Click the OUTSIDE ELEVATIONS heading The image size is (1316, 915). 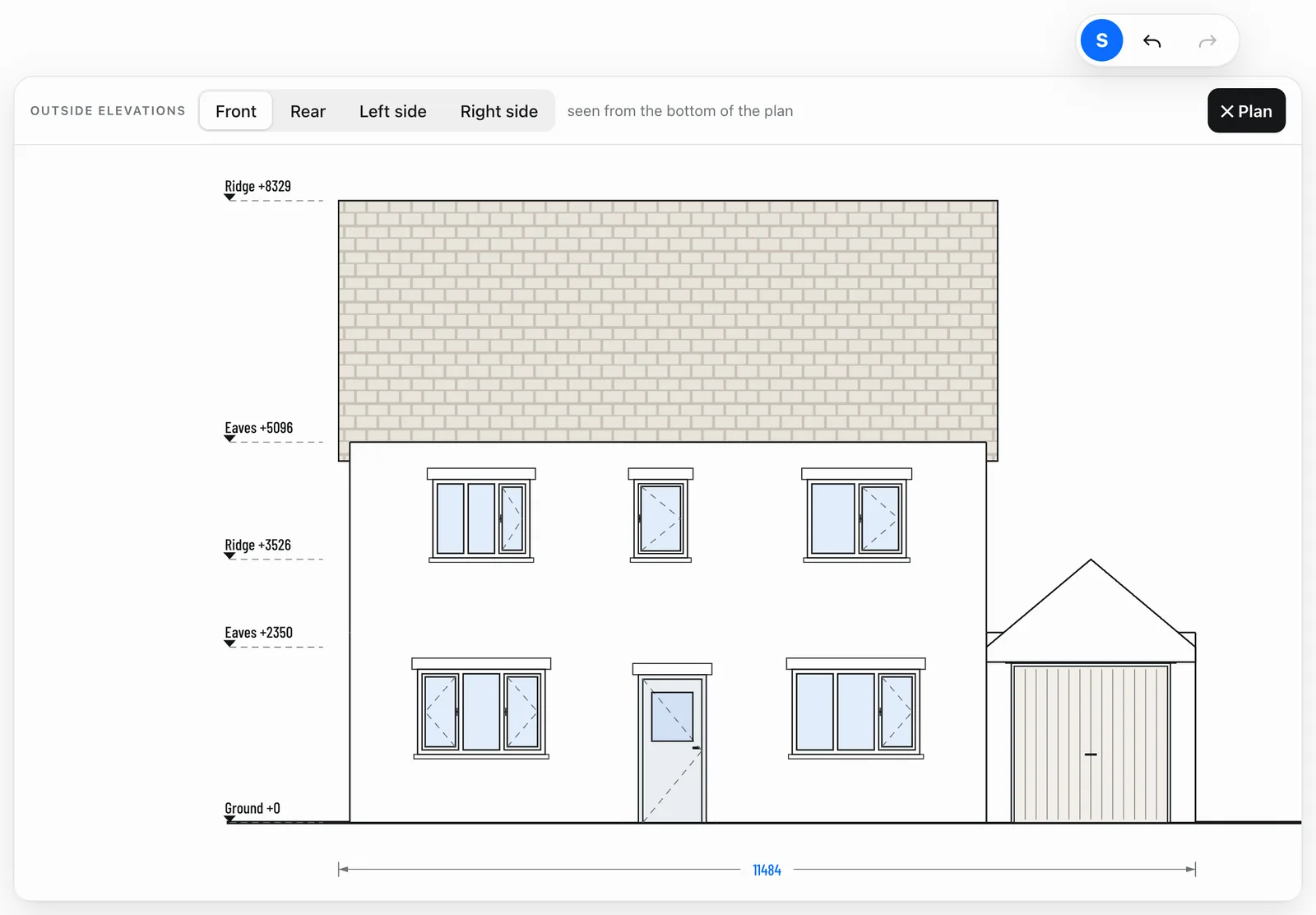108,111
